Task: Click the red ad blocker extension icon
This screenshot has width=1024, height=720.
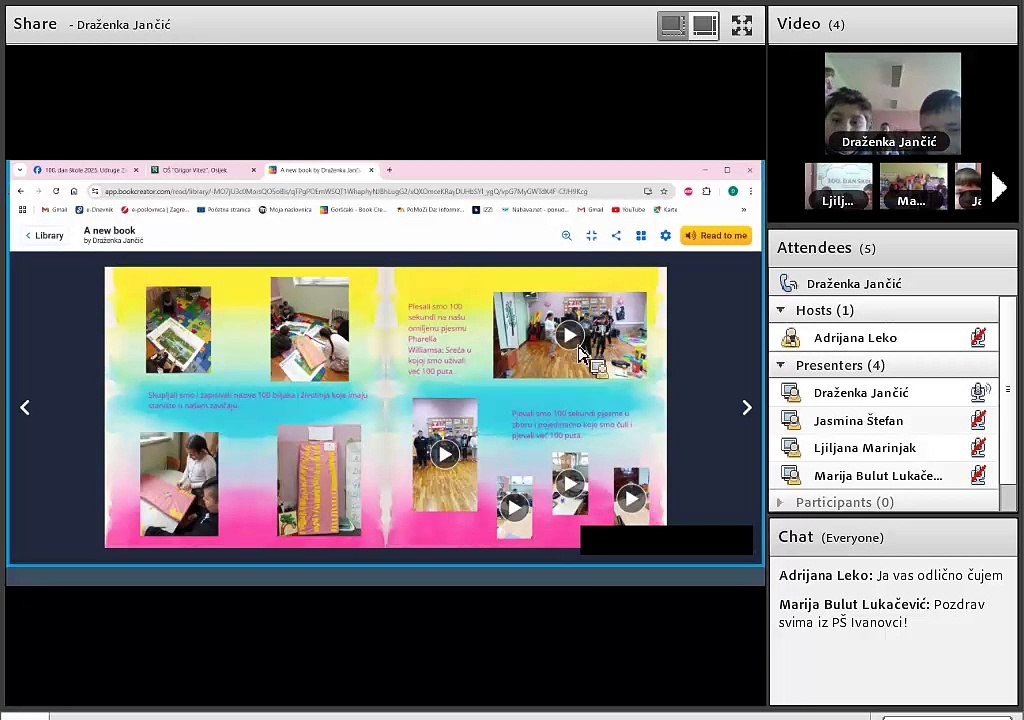Action: pyautogui.click(x=688, y=191)
